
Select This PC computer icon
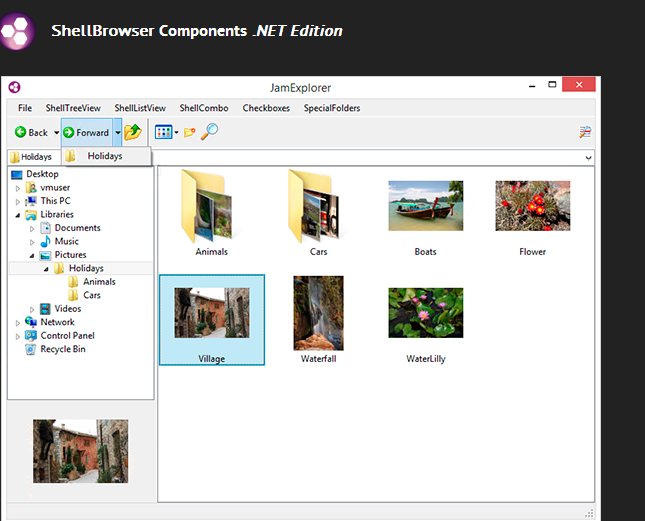(x=31, y=201)
